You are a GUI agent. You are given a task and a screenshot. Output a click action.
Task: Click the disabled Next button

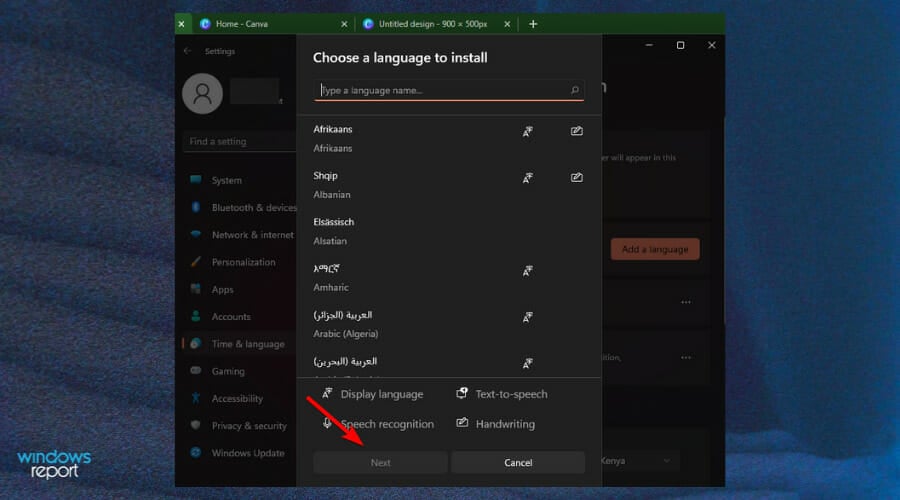point(380,463)
